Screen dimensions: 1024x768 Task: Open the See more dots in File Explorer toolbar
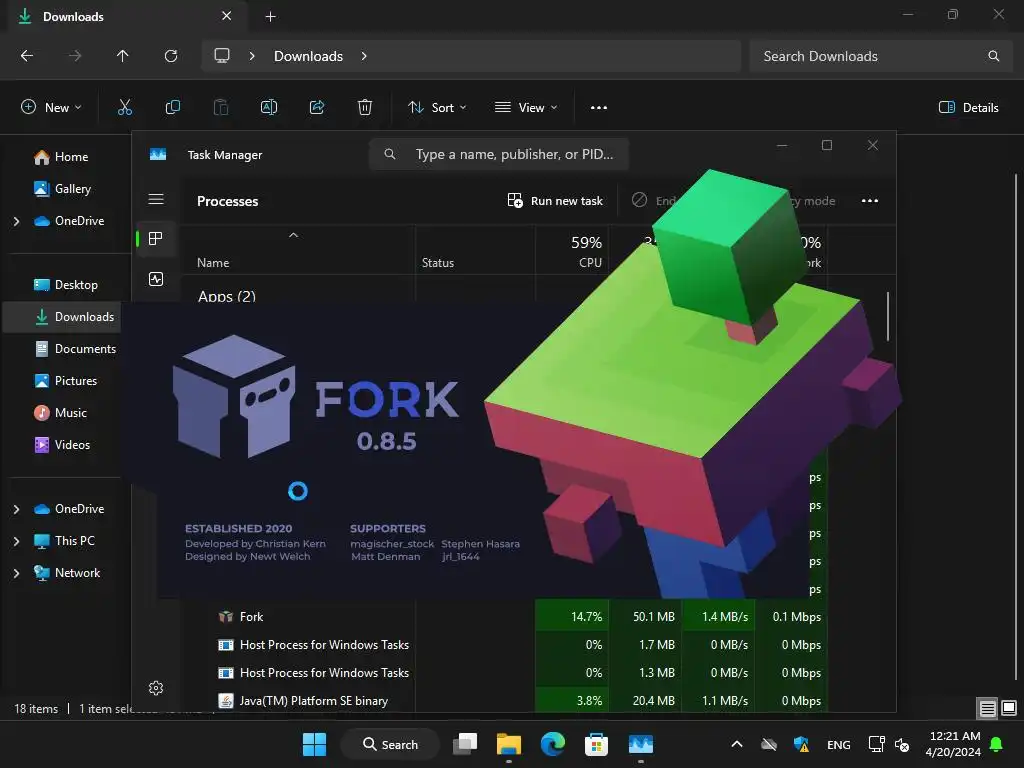coord(599,108)
